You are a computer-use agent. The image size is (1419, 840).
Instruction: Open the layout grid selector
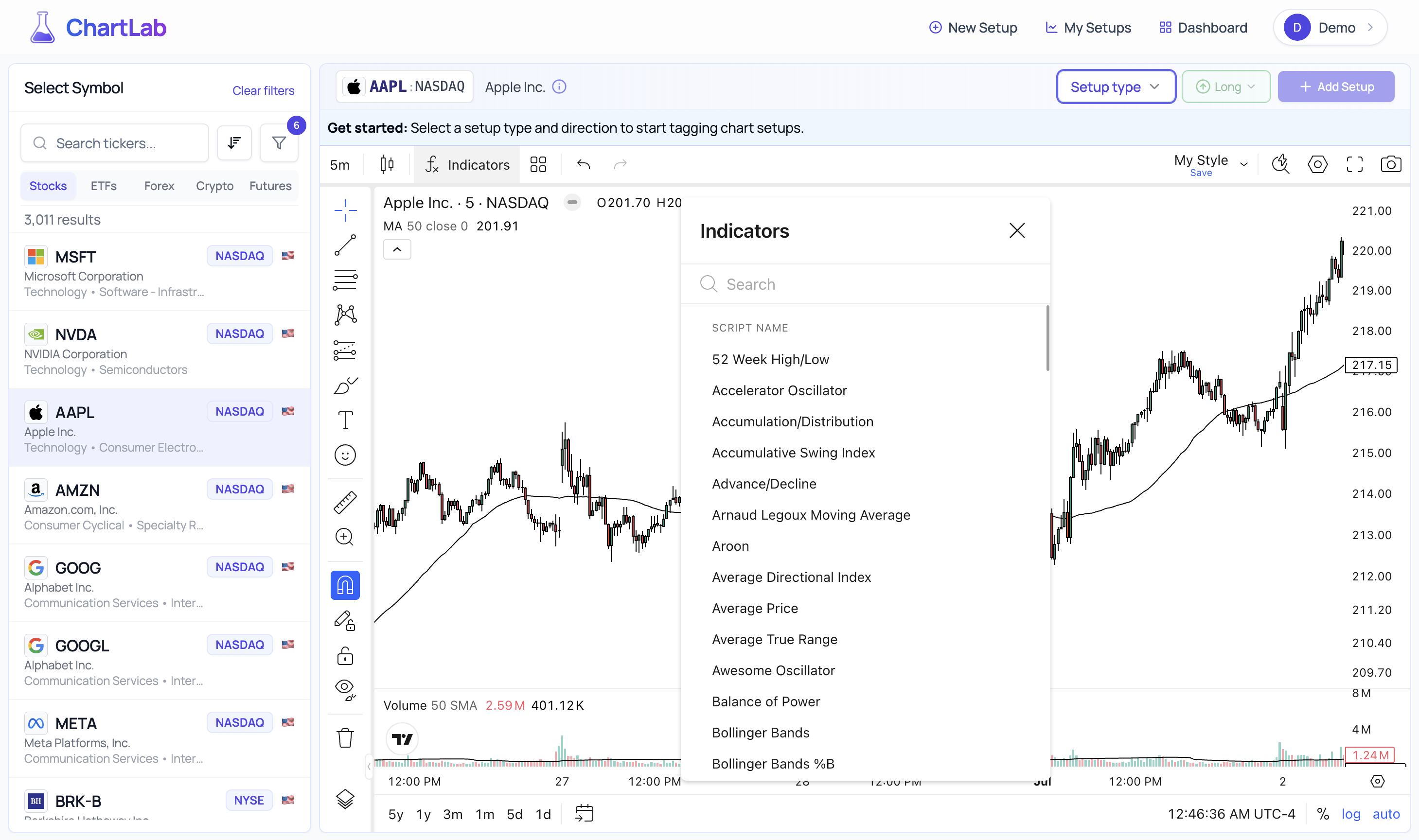[538, 164]
